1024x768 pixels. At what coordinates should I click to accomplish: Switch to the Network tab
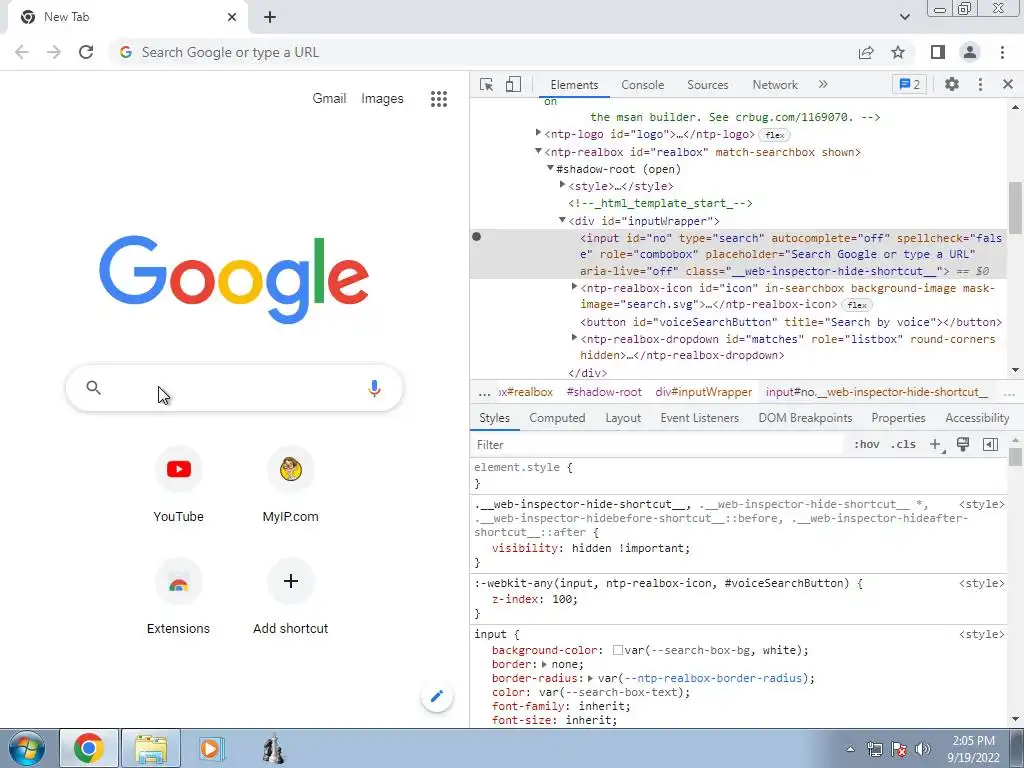(x=775, y=85)
